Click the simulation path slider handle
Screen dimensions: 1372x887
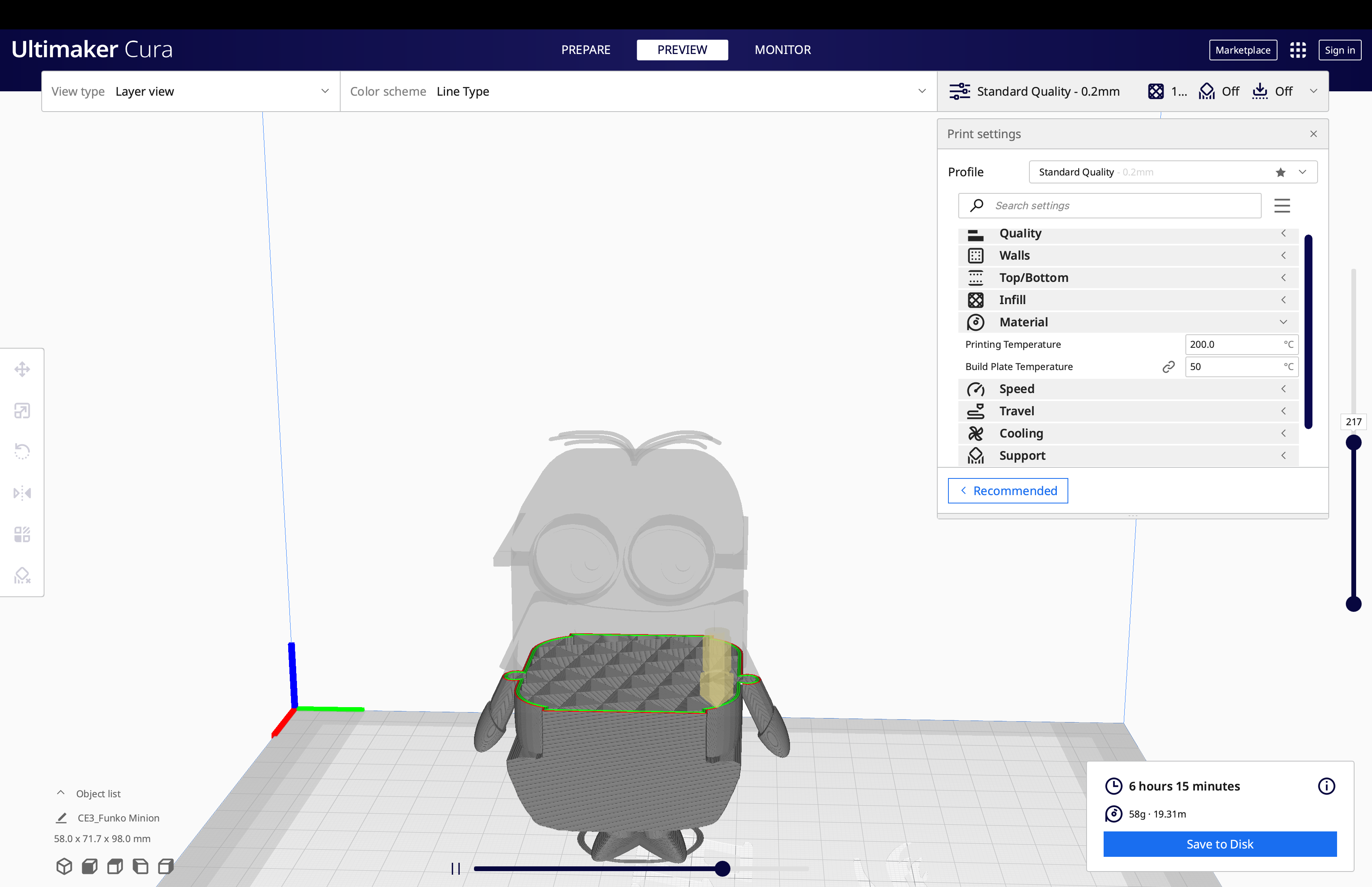tap(722, 869)
